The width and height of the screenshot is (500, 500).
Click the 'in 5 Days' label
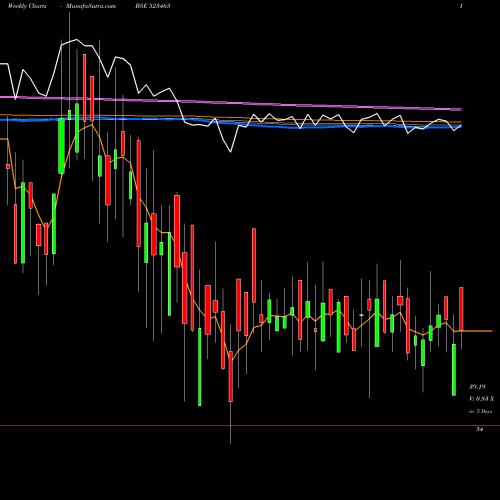coord(480,411)
